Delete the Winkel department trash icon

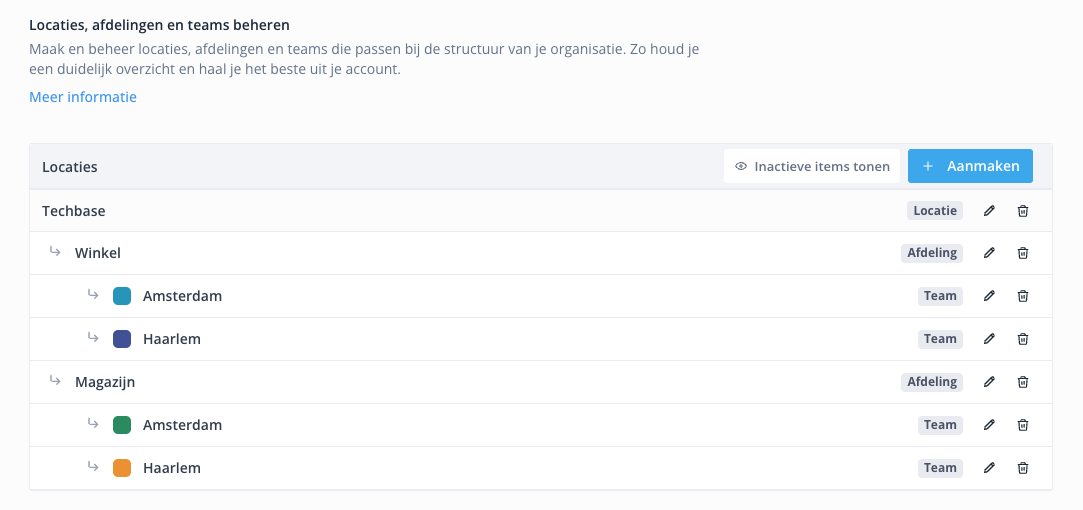[1022, 253]
